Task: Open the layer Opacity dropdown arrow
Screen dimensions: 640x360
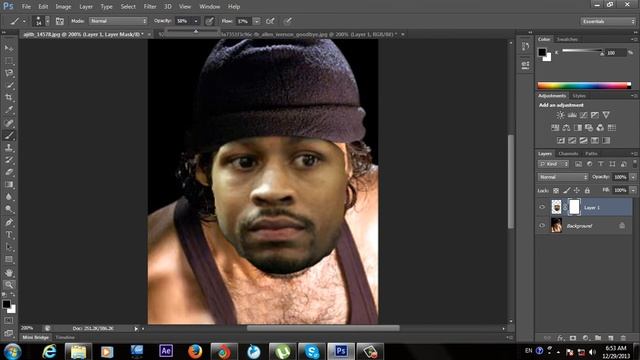Action: 633,177
